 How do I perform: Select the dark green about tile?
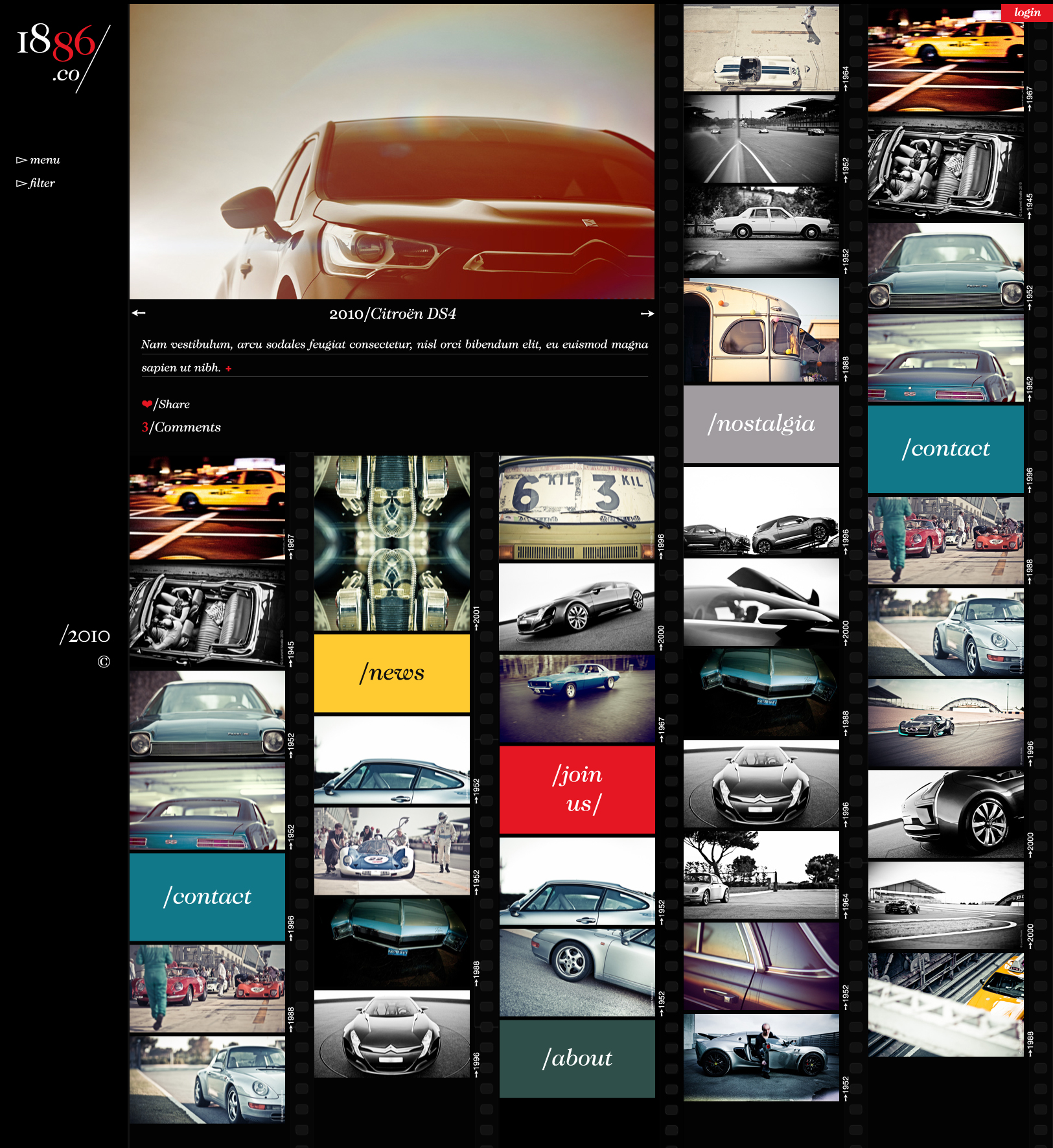[577, 1058]
